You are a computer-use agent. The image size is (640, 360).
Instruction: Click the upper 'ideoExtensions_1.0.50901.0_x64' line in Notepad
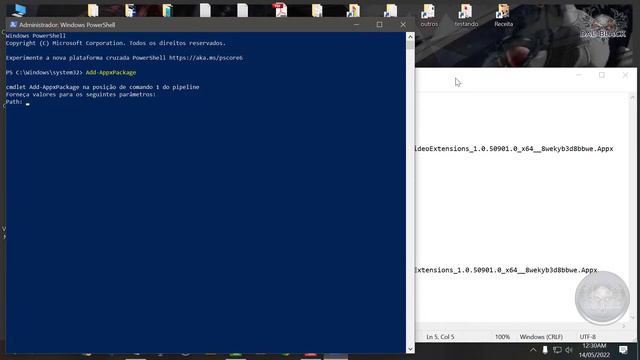pos(514,149)
